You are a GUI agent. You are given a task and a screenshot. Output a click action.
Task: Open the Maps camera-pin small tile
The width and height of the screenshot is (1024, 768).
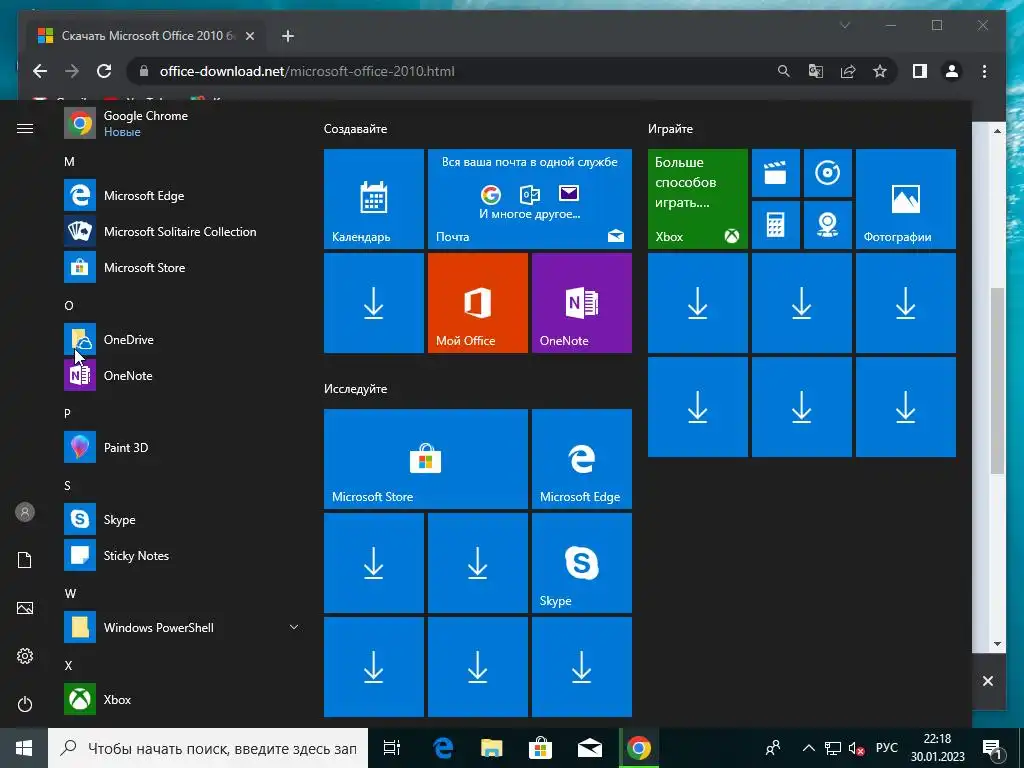(x=827, y=225)
